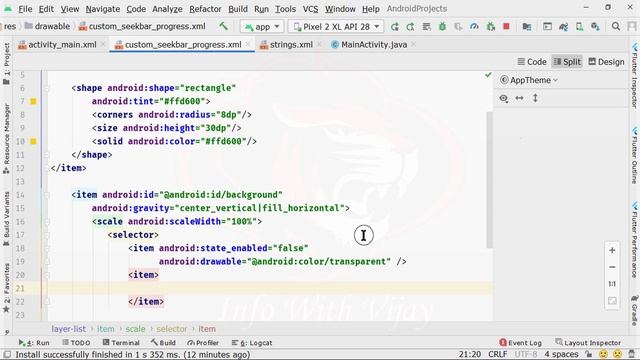This screenshot has height=360, width=640.
Task: Open the Resource Manager sidebar panel
Action: [7, 139]
